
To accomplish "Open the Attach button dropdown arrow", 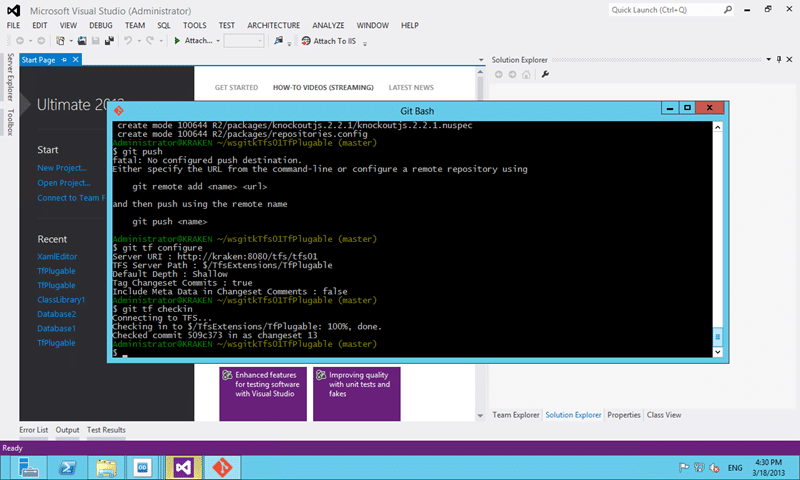I will point(218,41).
